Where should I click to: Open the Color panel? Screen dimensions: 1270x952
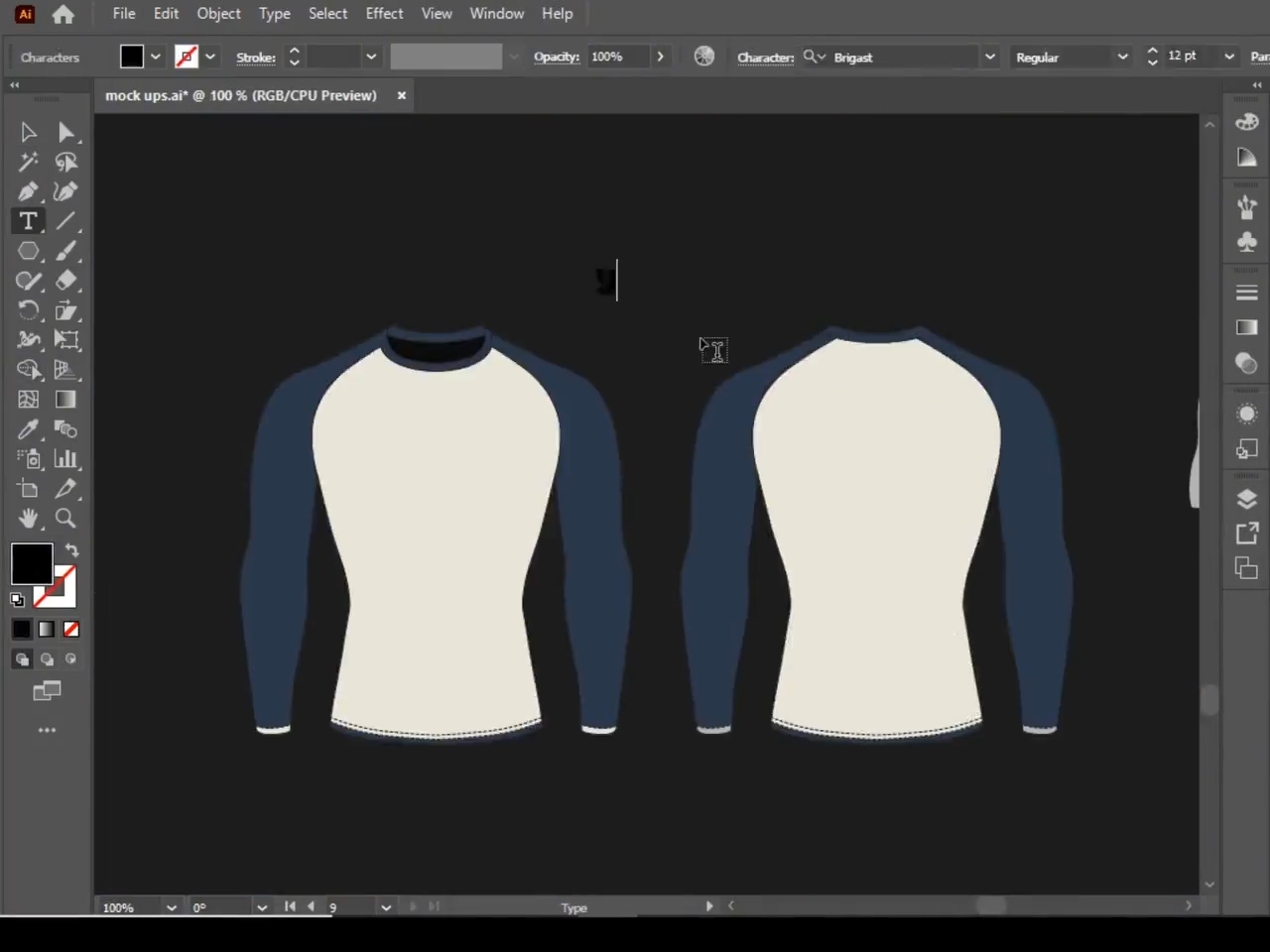tap(1246, 120)
